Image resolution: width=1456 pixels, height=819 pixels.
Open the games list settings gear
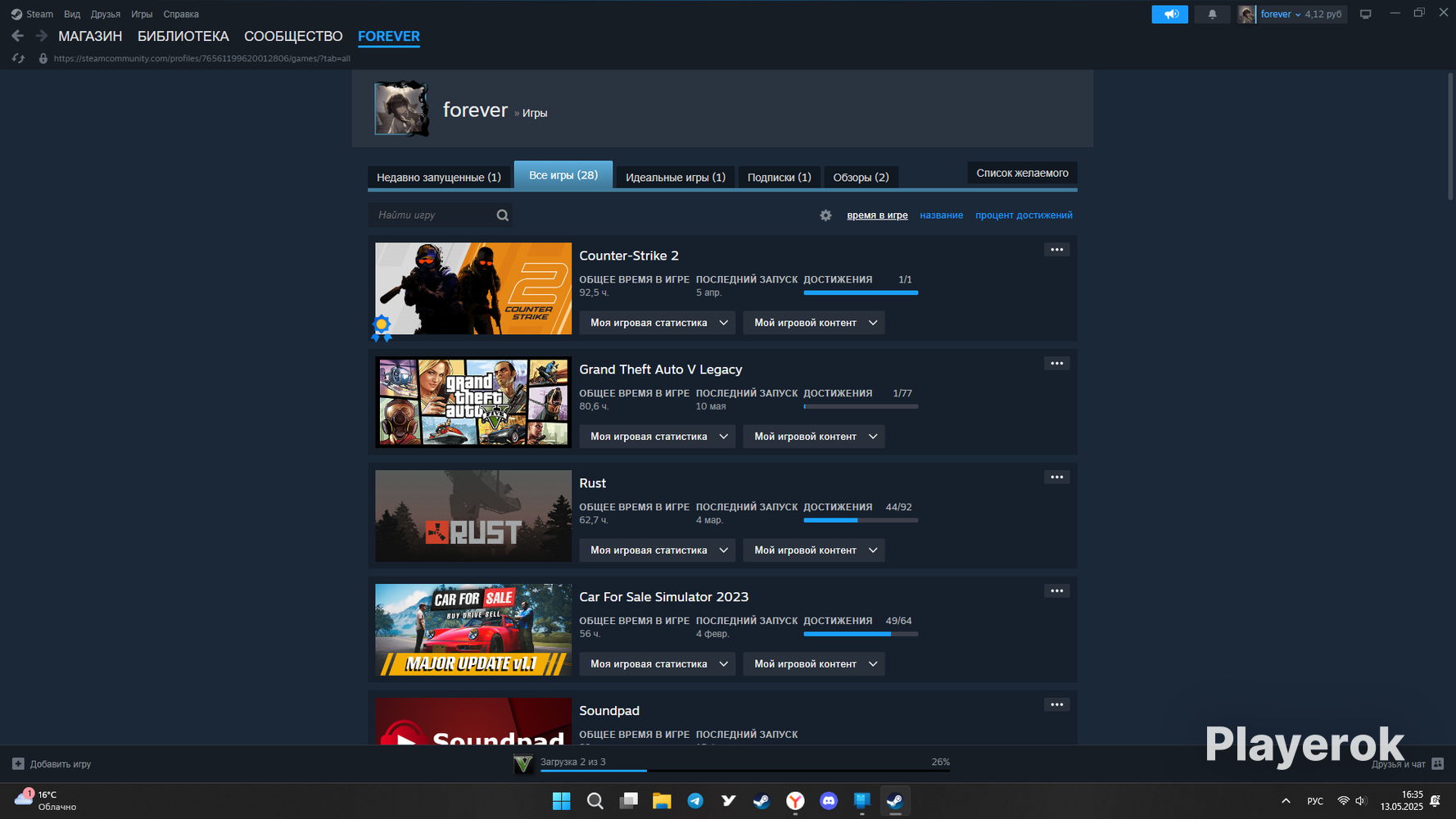coord(825,215)
